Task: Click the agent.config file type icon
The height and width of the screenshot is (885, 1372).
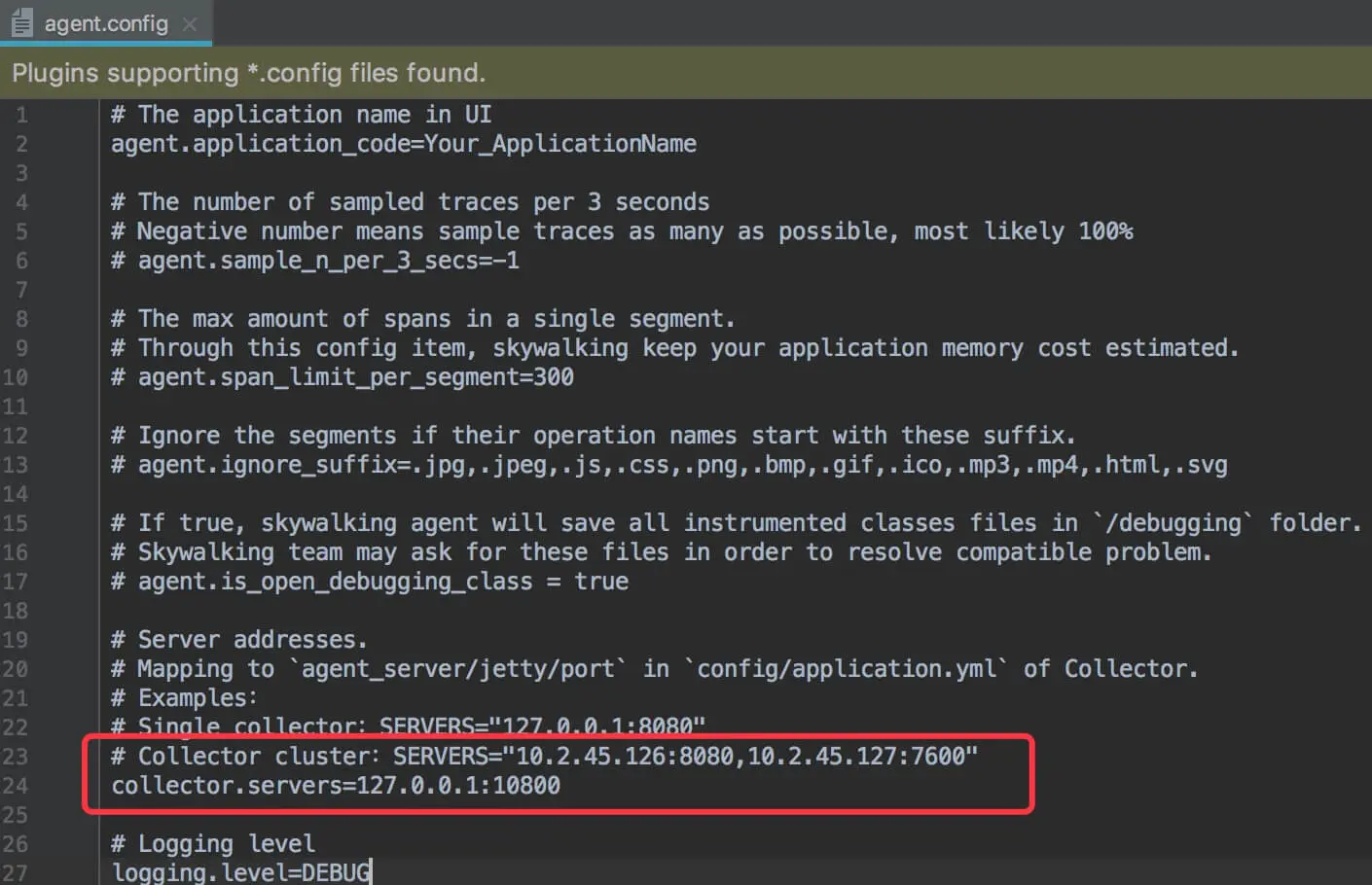Action: coord(21,23)
